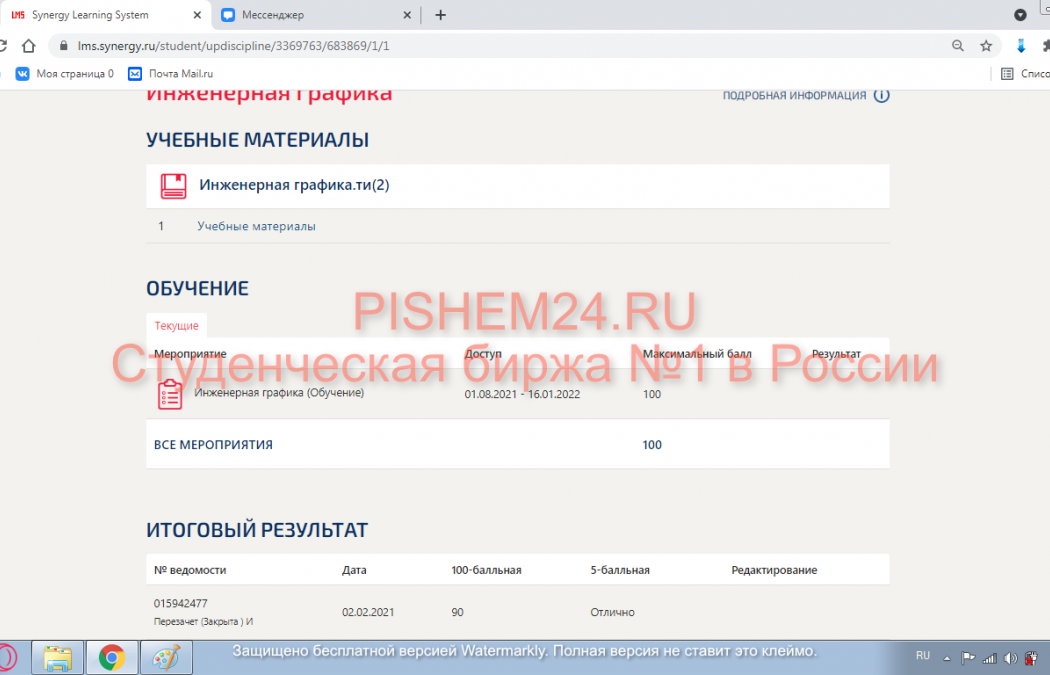Click the home button in Chrome
1050x675 pixels.
pos(28,46)
